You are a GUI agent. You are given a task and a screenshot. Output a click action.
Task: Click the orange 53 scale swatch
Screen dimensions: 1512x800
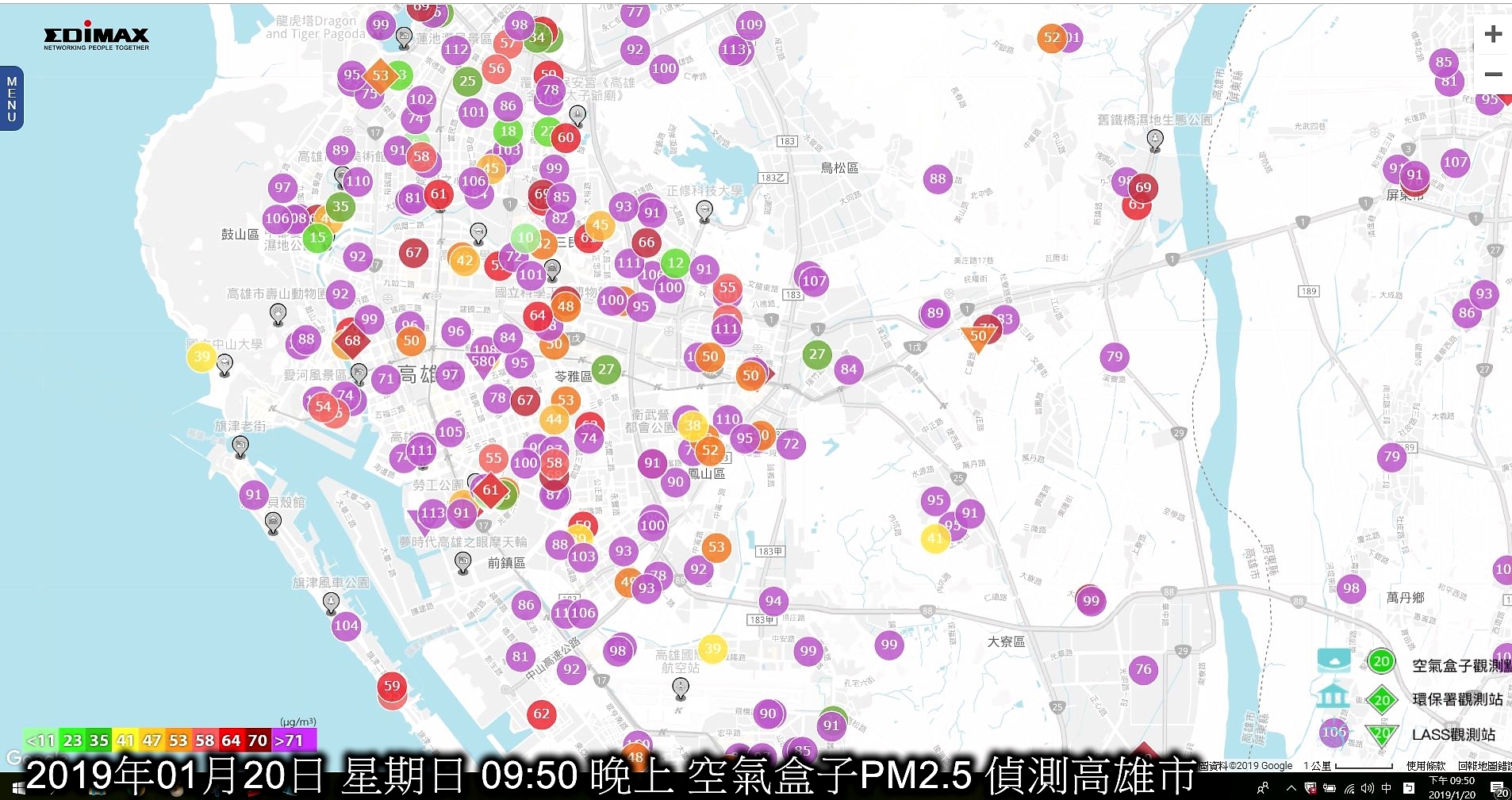pyautogui.click(x=178, y=741)
